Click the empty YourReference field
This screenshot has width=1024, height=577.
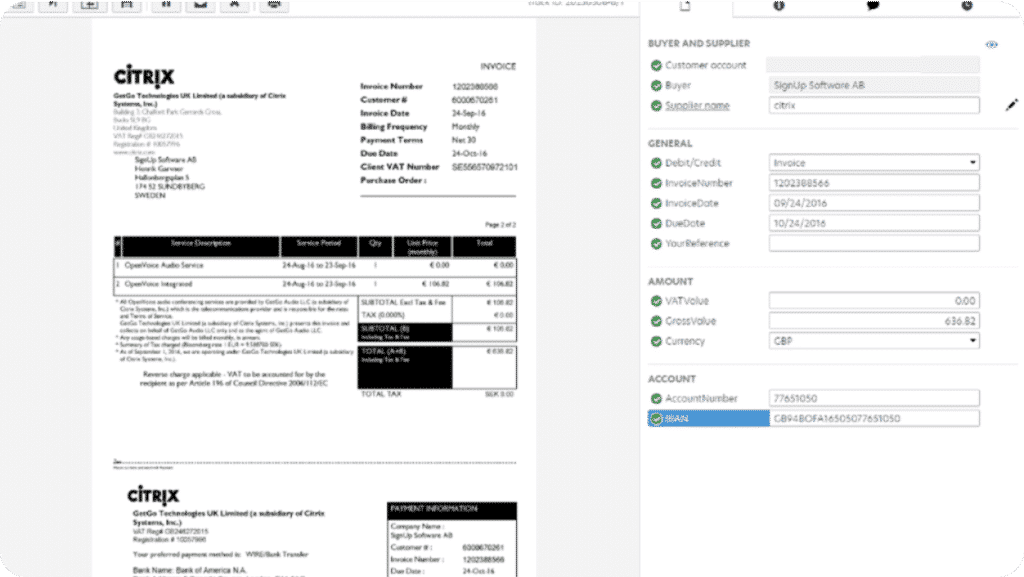pyautogui.click(x=874, y=243)
